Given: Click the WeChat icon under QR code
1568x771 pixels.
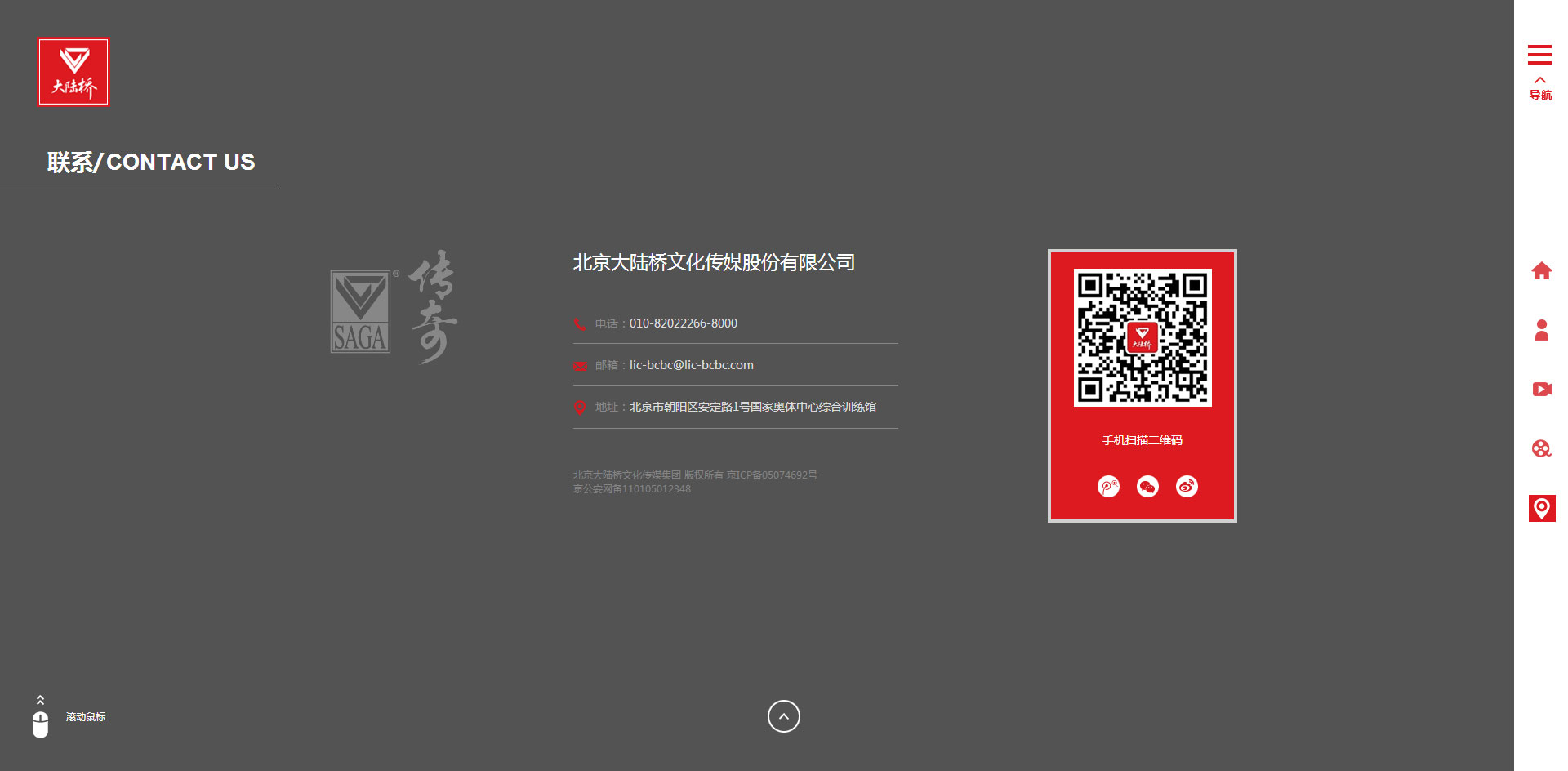Looking at the screenshot, I should pos(1147,487).
